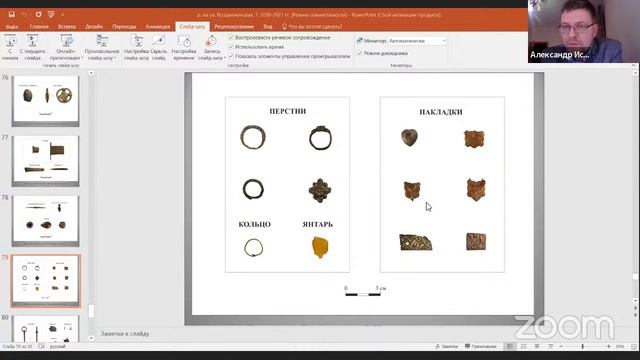Toggle 'Показать элементы управления проигрывателем' checkbox
The width and height of the screenshot is (640, 360).
(x=231, y=56)
